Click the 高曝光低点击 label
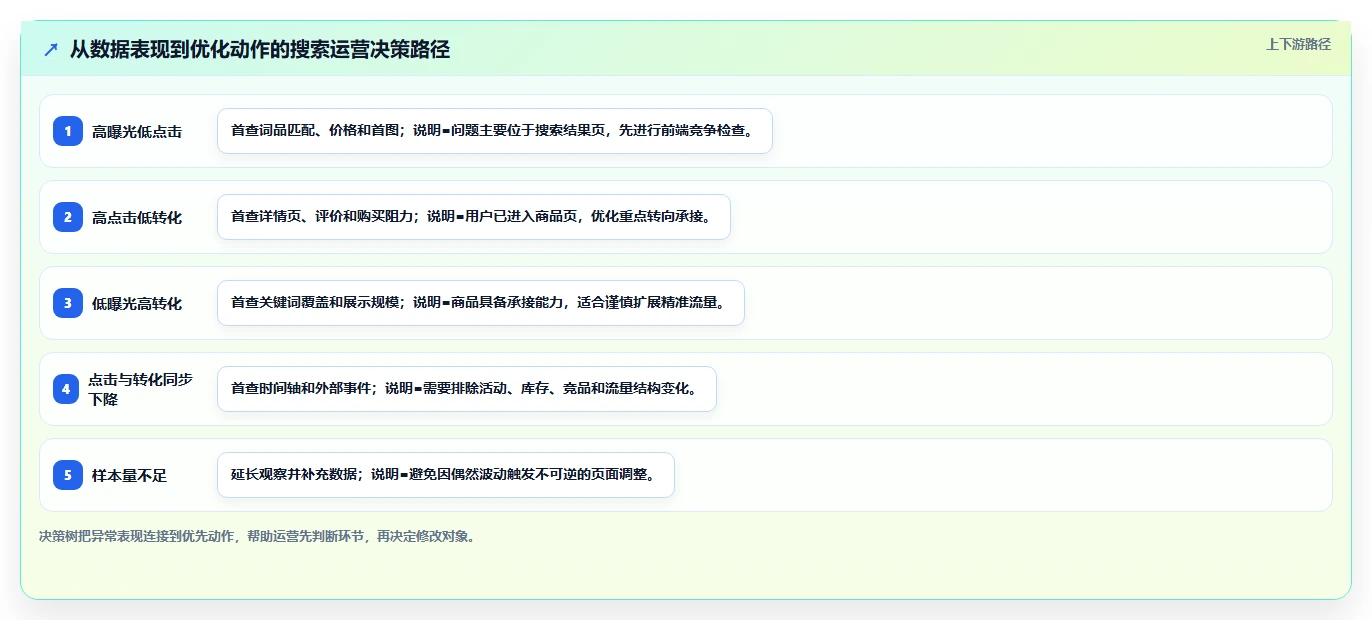Screen dimensions: 1372x620 137,131
